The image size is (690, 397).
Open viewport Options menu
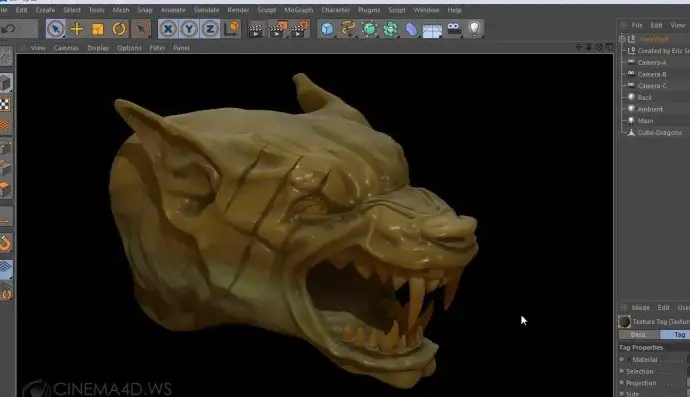(x=129, y=48)
